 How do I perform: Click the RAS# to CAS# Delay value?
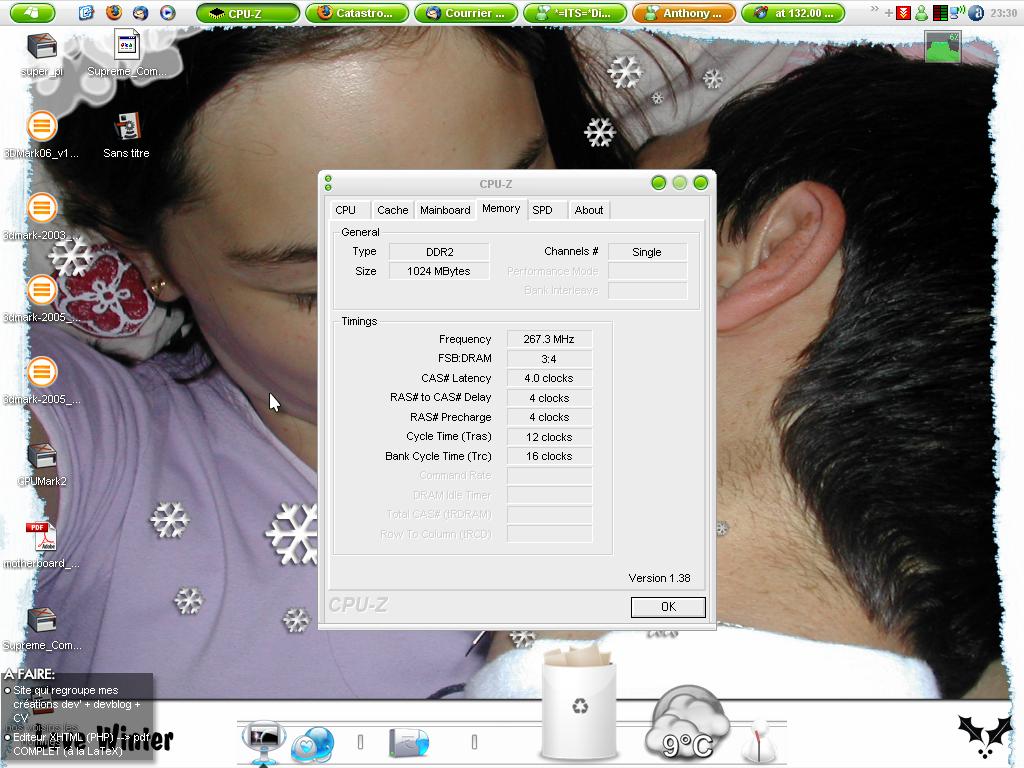click(549, 398)
